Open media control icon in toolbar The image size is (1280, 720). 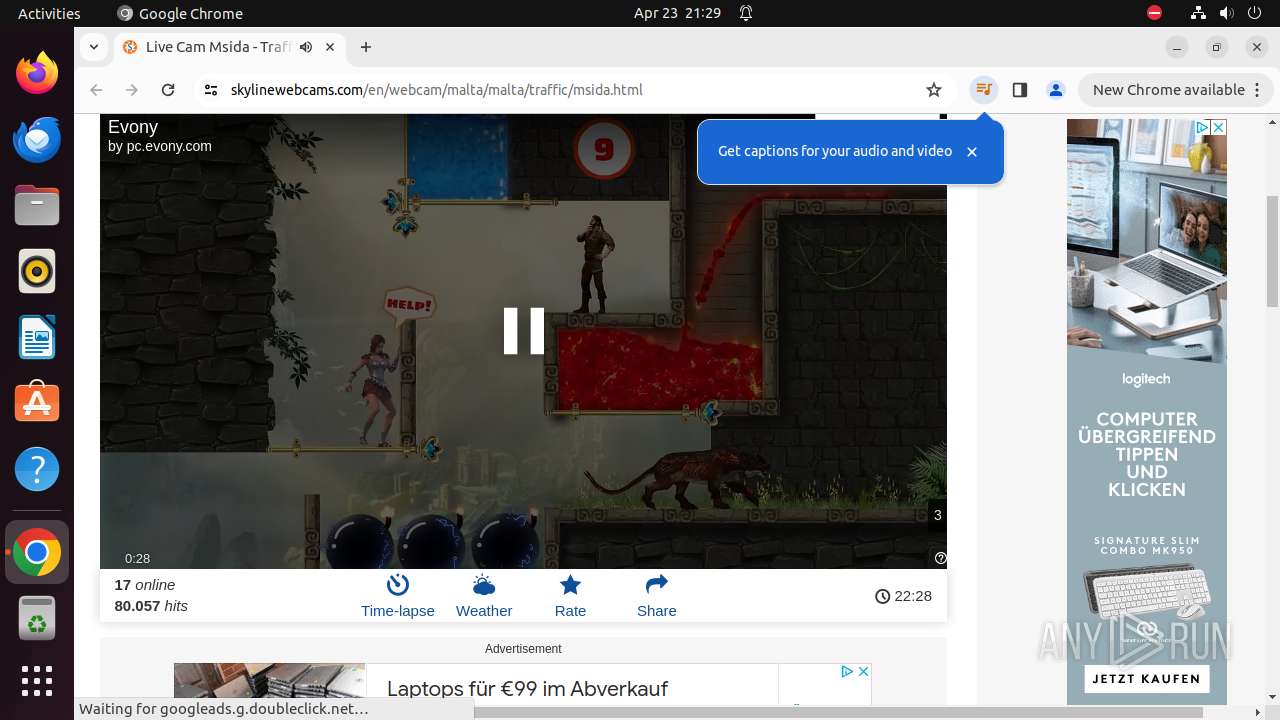point(984,90)
